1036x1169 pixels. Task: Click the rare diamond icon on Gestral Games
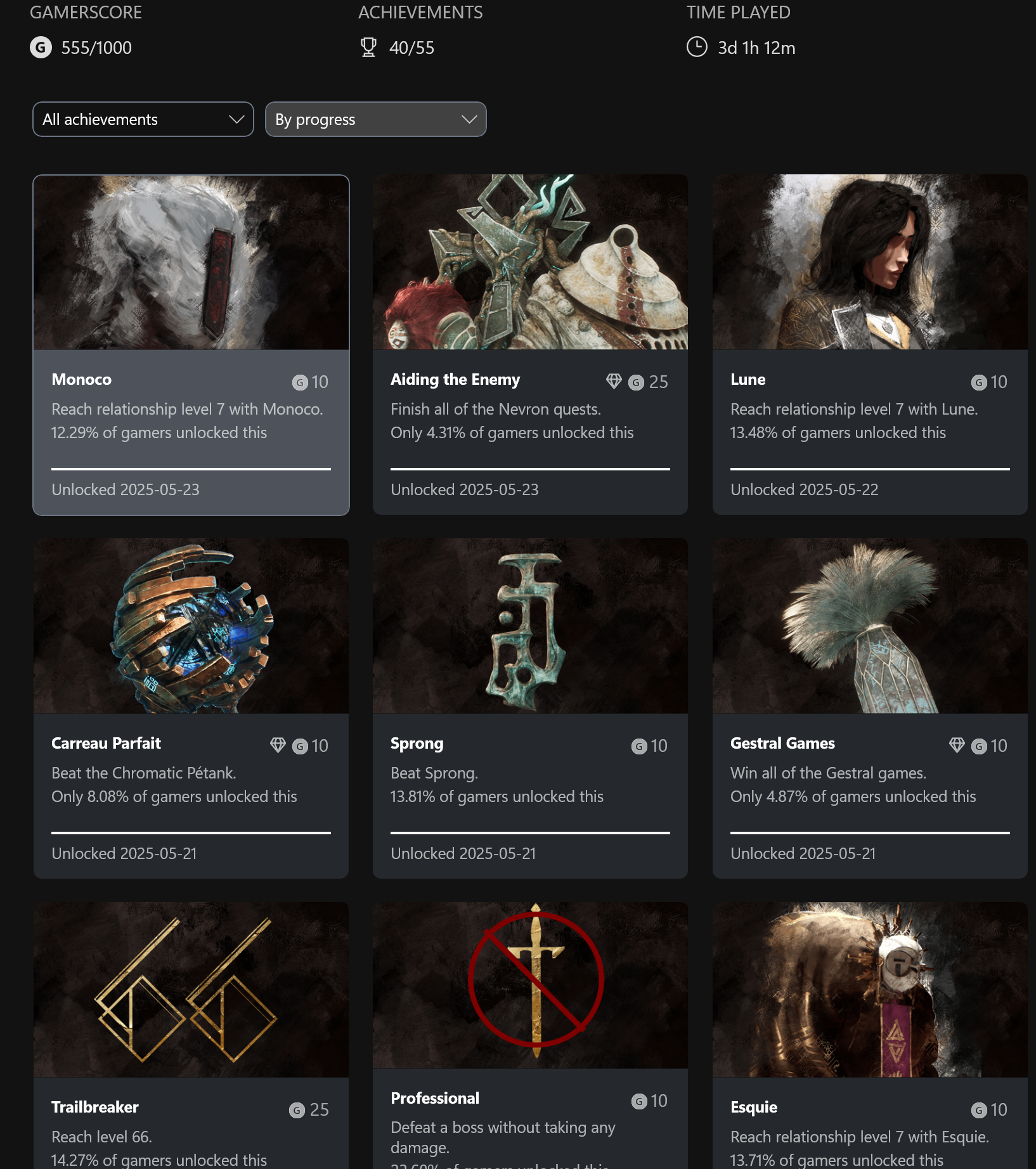click(x=957, y=745)
